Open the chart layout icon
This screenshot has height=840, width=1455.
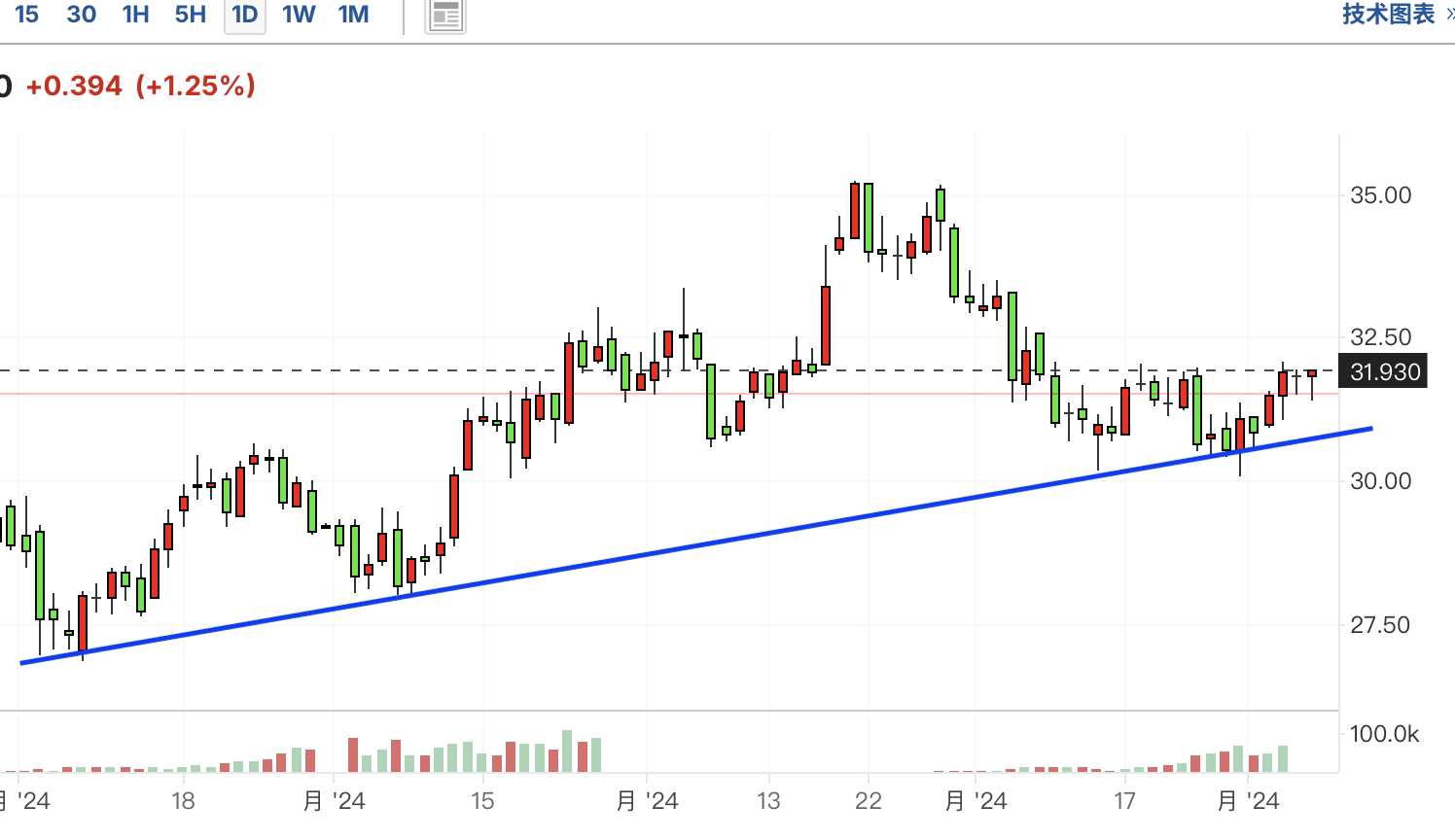click(445, 16)
